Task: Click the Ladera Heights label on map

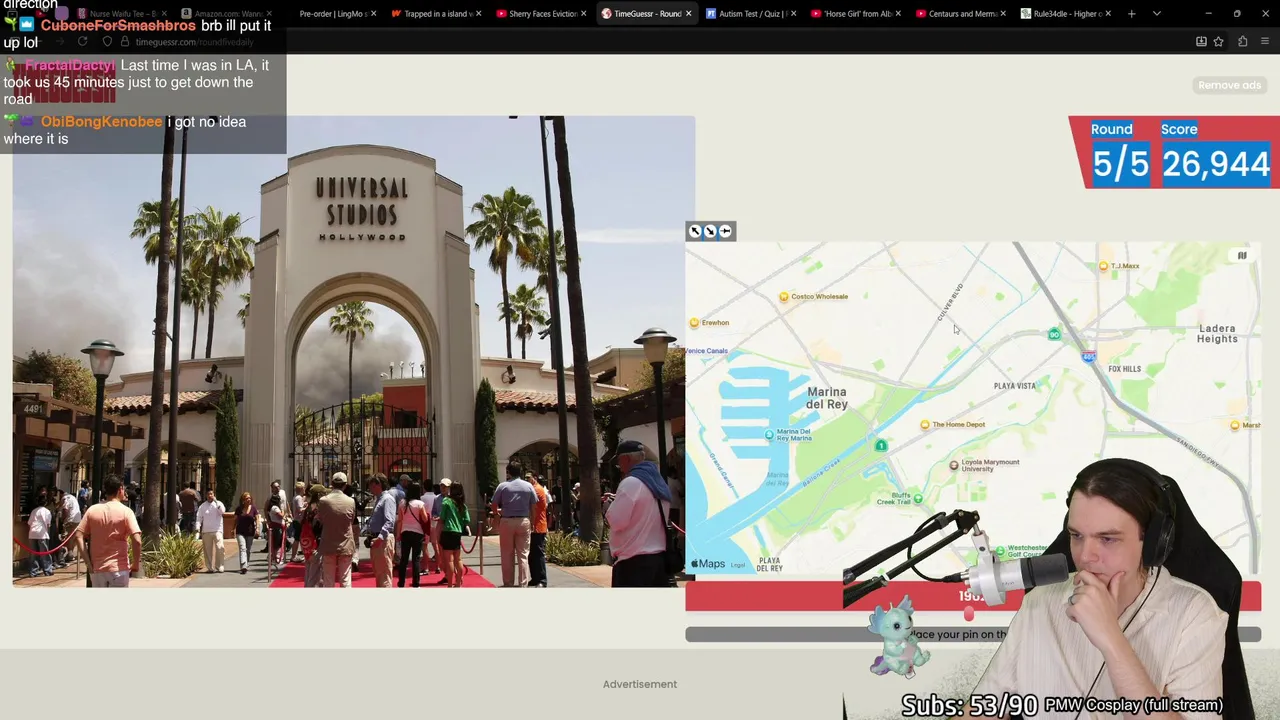Action: pyautogui.click(x=1217, y=333)
